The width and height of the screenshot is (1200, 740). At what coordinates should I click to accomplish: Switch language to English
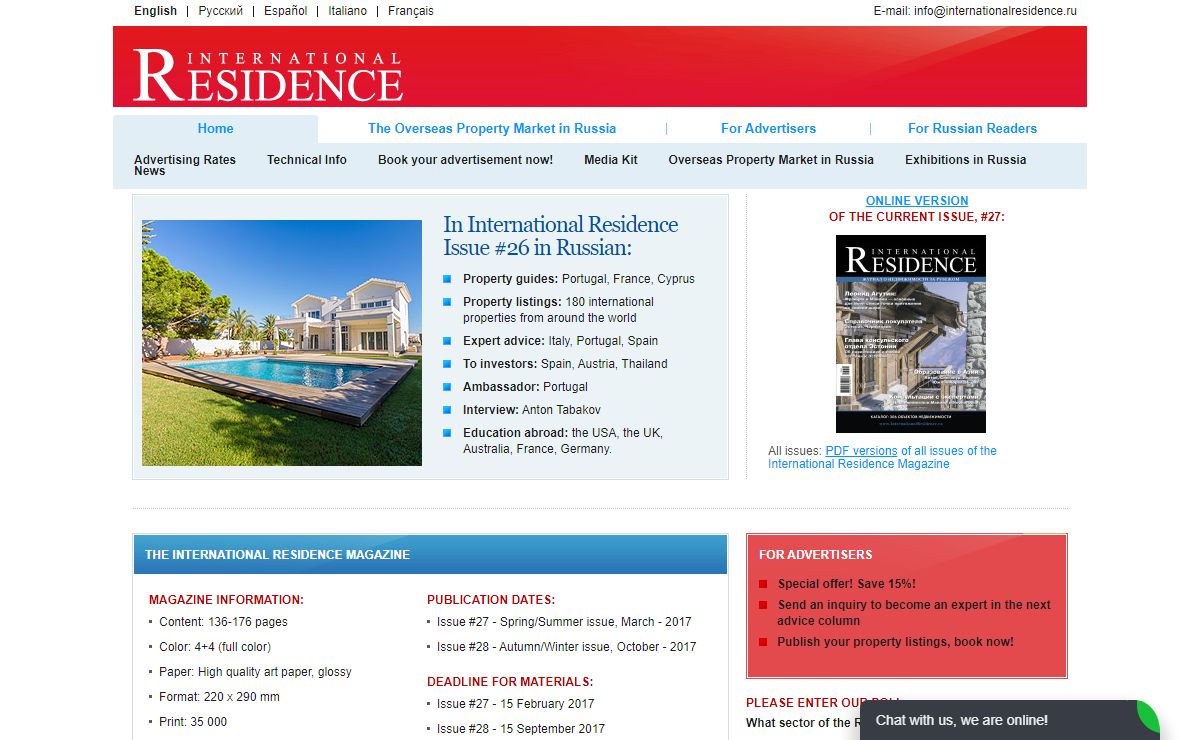pyautogui.click(x=155, y=11)
